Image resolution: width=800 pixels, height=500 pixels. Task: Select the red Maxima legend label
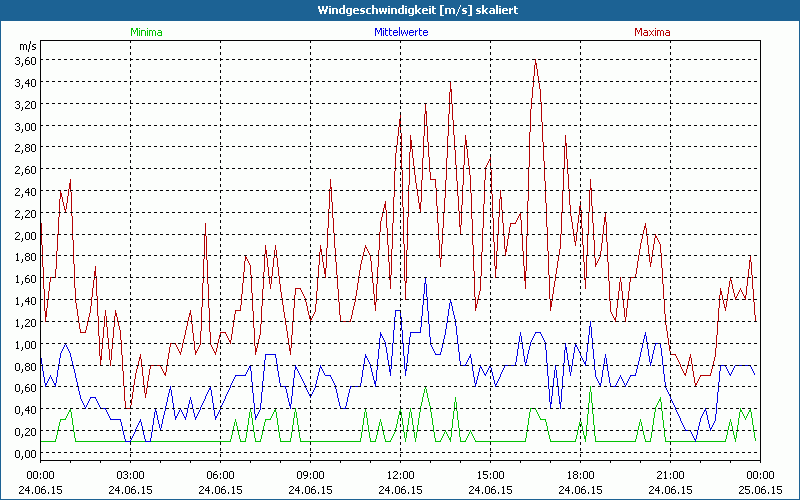click(653, 32)
